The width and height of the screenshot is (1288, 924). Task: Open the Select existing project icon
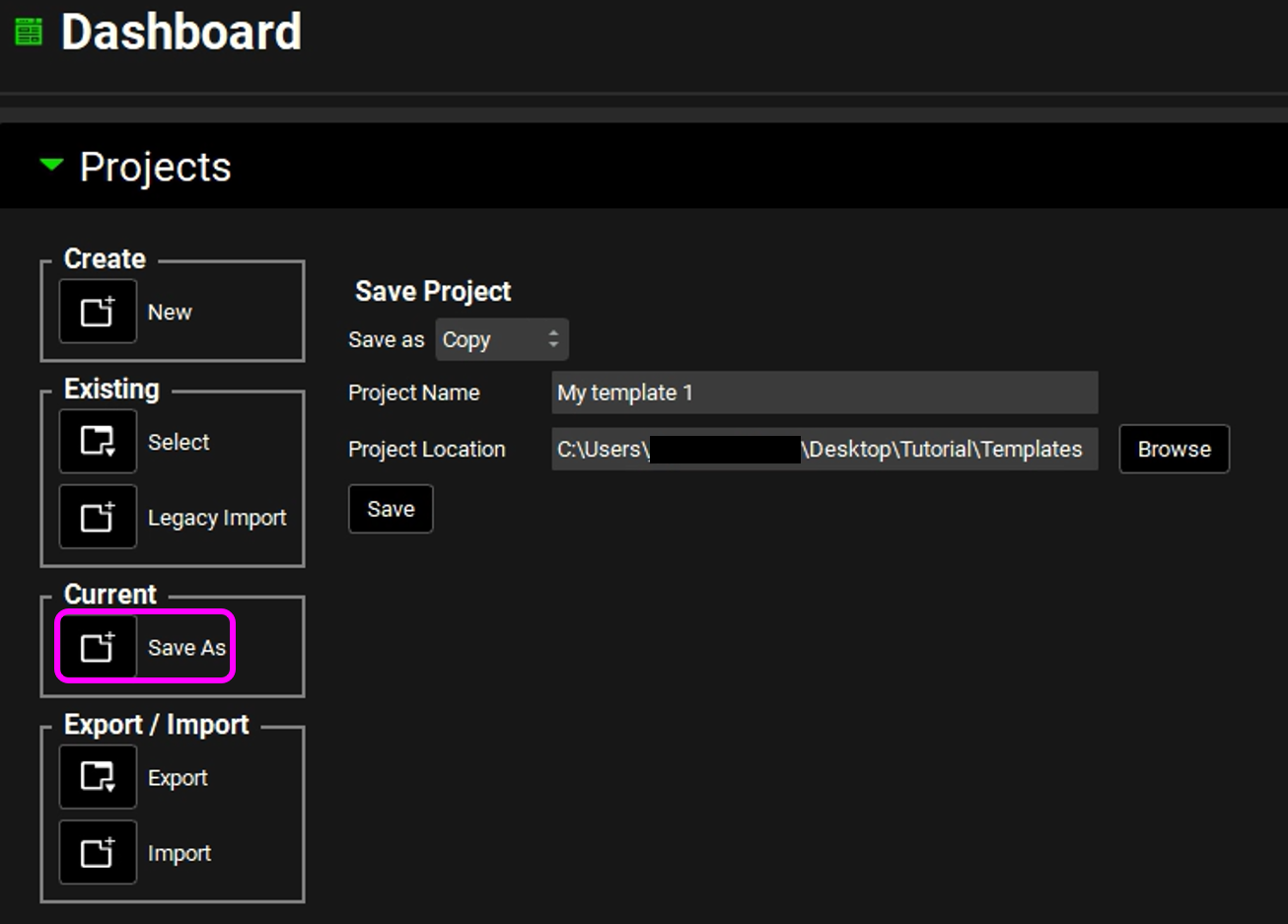click(x=98, y=442)
